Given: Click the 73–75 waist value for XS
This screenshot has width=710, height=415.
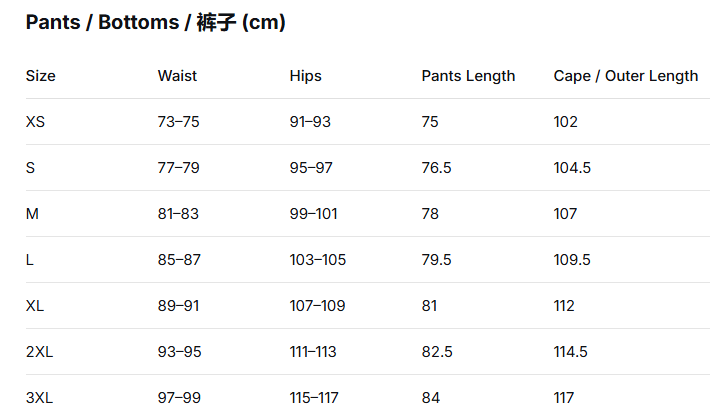Looking at the screenshot, I should coord(178,122).
